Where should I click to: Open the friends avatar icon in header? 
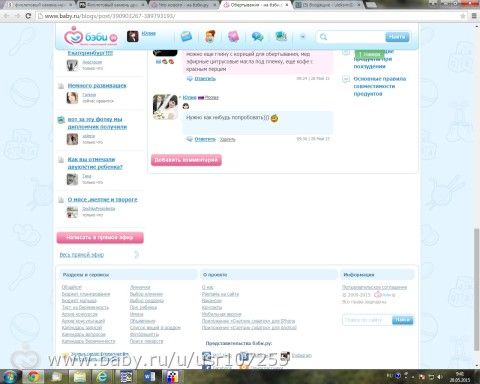210,36
